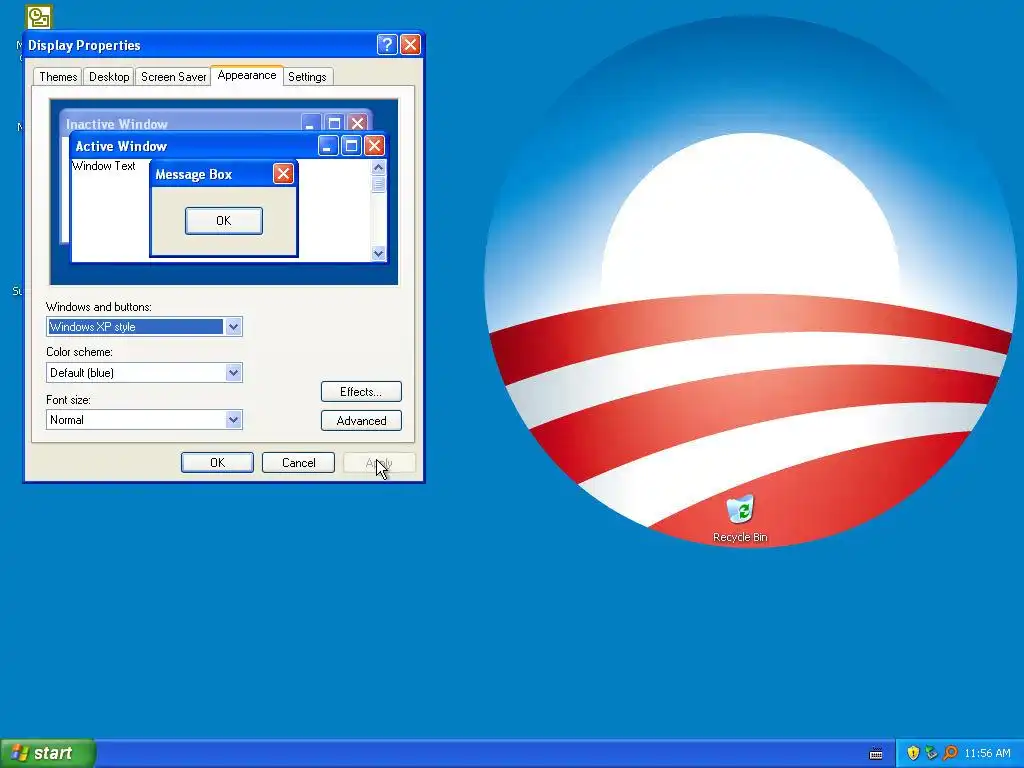Click the Cancel button
Viewport: 1024px width, 768px height.
(298, 462)
